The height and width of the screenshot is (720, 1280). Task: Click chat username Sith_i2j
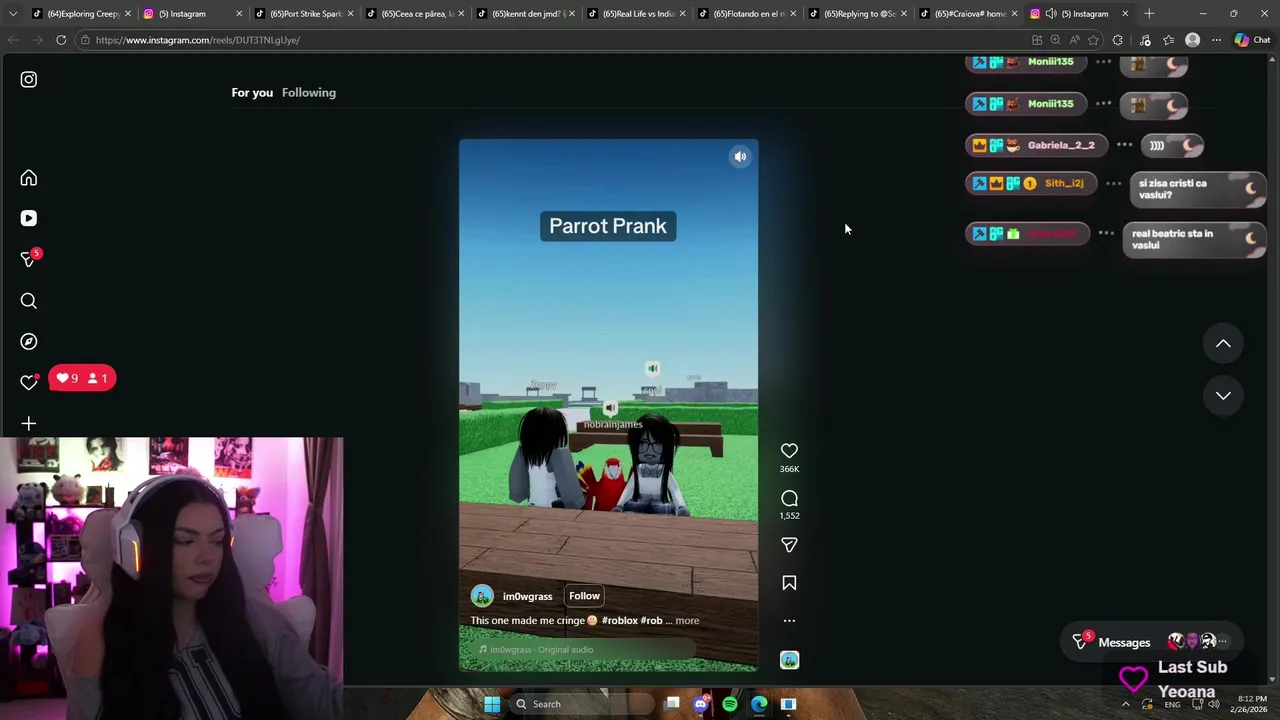(x=1063, y=183)
